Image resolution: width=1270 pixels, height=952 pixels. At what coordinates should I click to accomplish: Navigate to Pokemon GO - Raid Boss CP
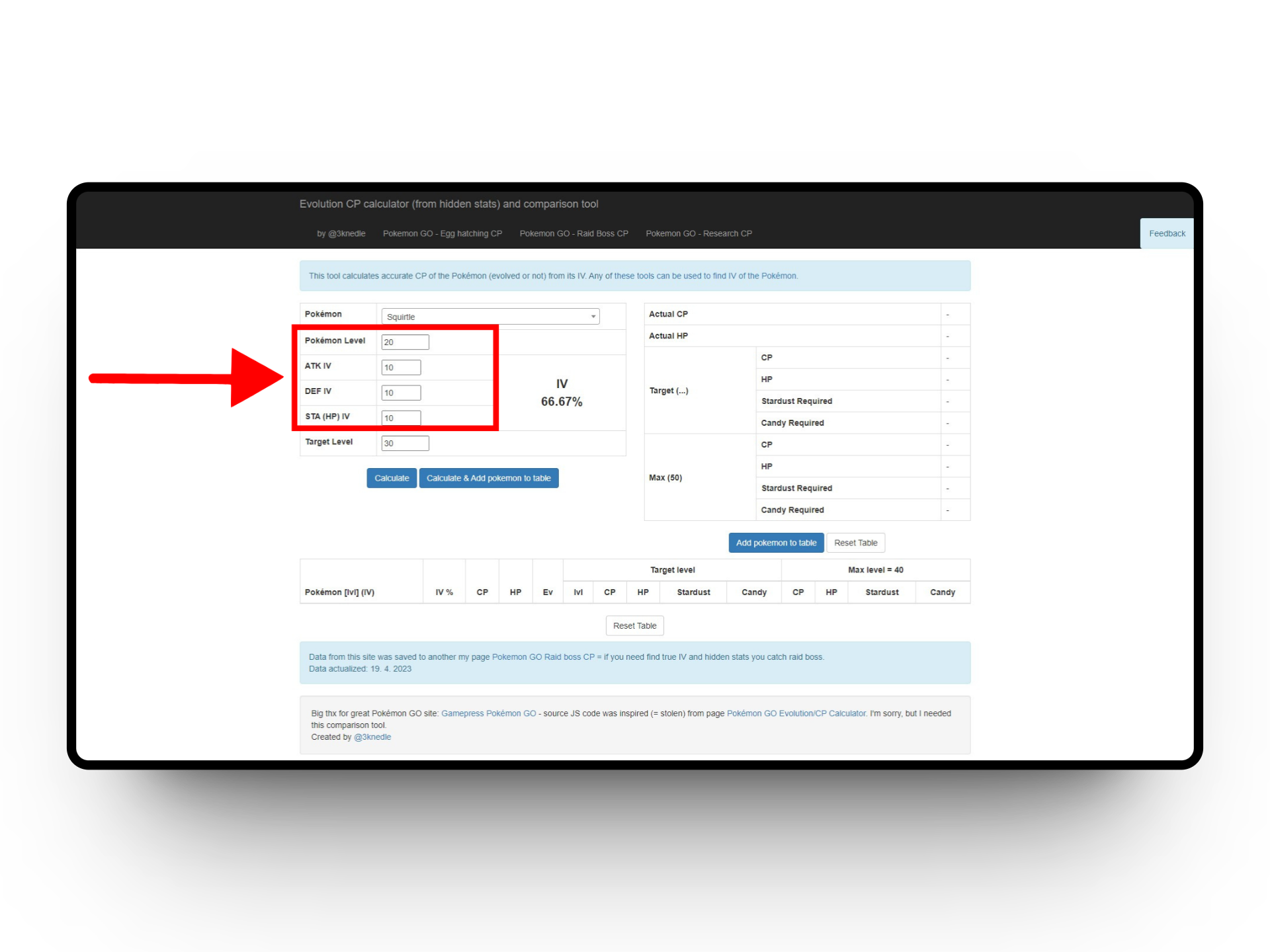573,233
